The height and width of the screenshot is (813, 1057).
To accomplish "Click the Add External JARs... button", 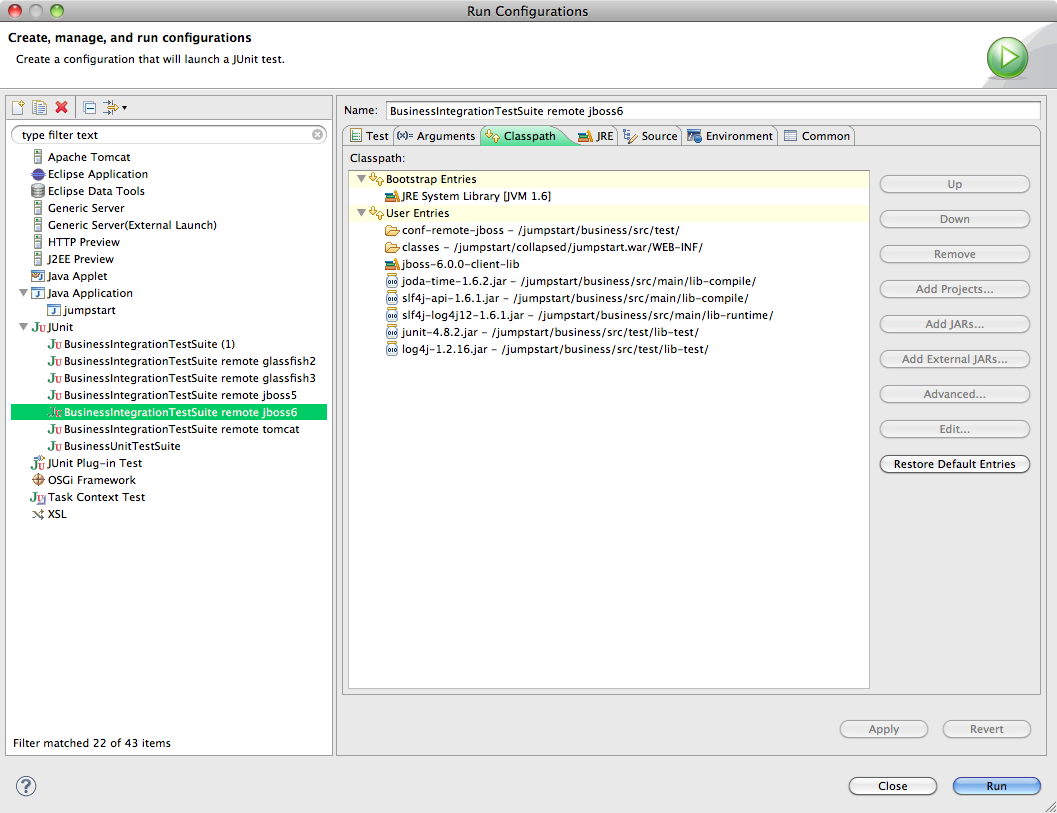I will coord(955,359).
